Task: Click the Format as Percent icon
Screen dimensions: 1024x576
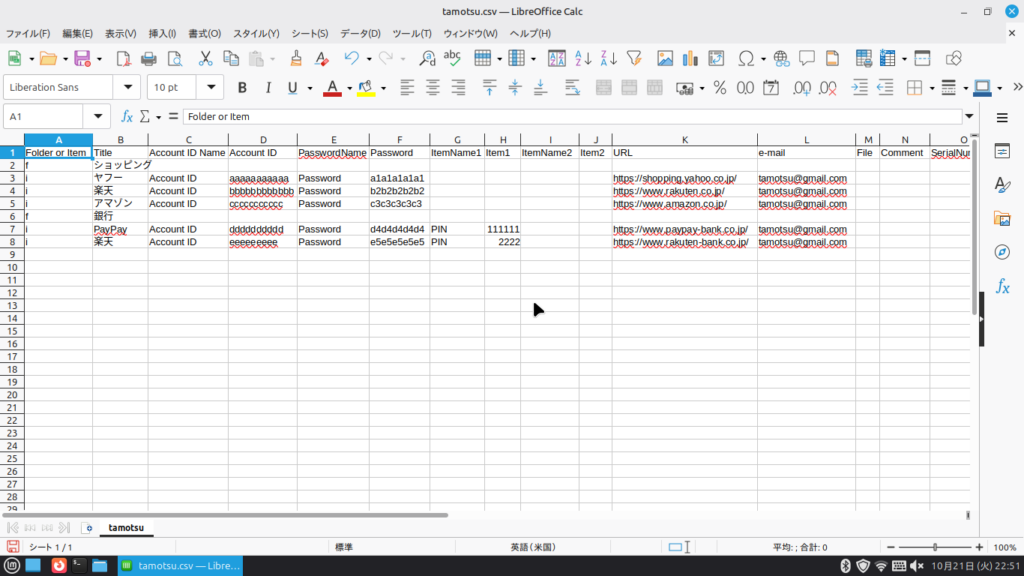Action: [x=719, y=88]
